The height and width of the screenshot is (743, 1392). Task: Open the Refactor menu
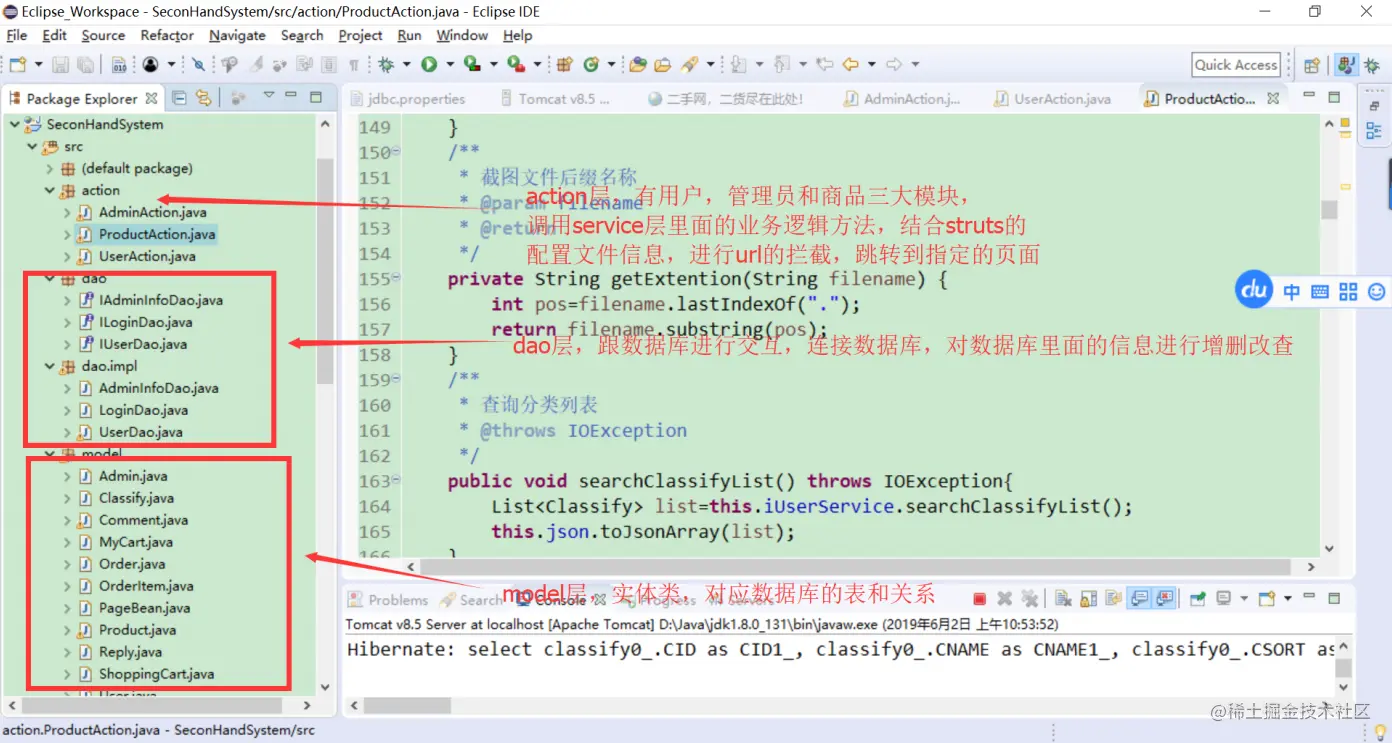[167, 35]
